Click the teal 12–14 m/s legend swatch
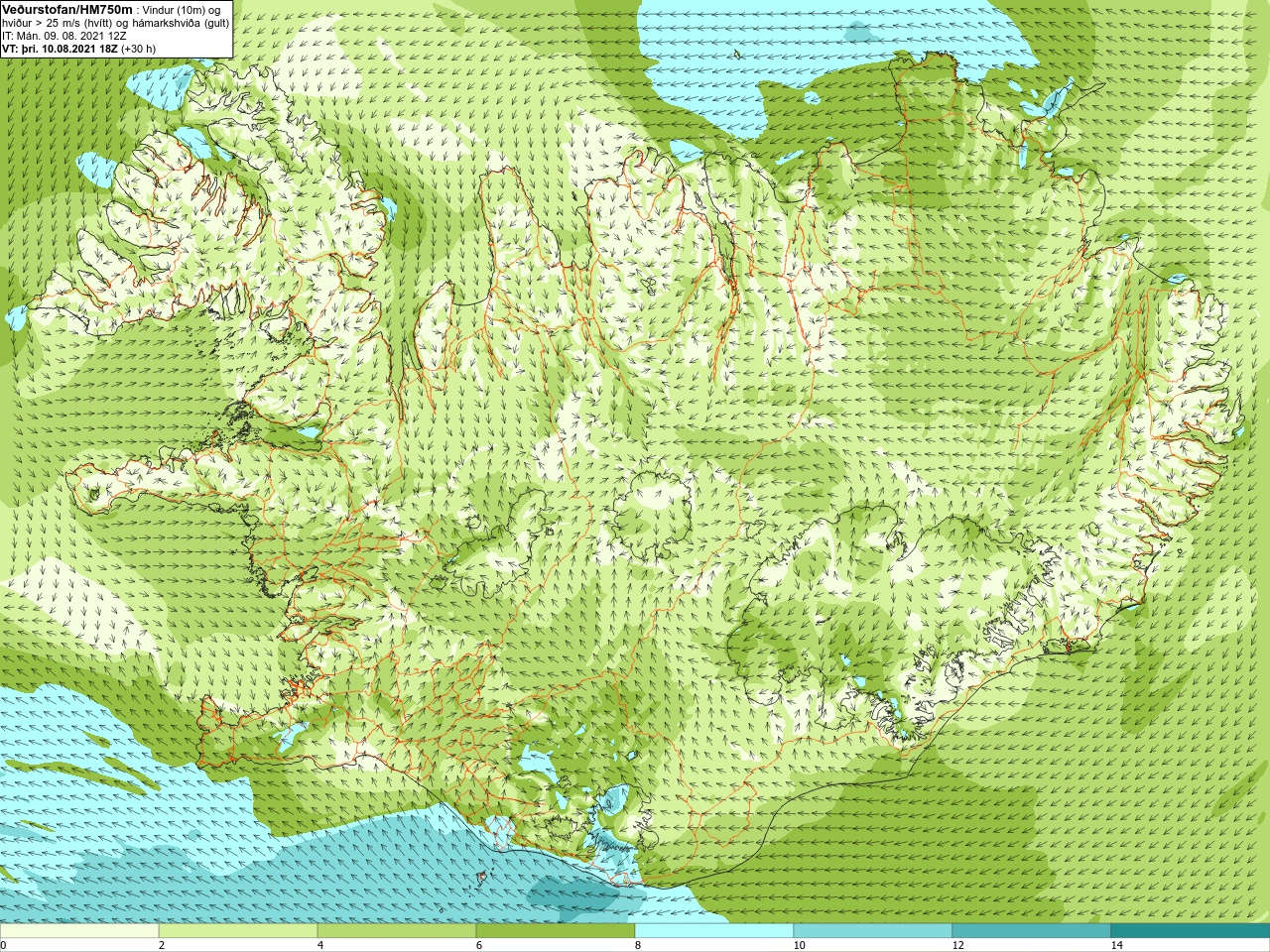The height and width of the screenshot is (952, 1270). tap(1032, 931)
